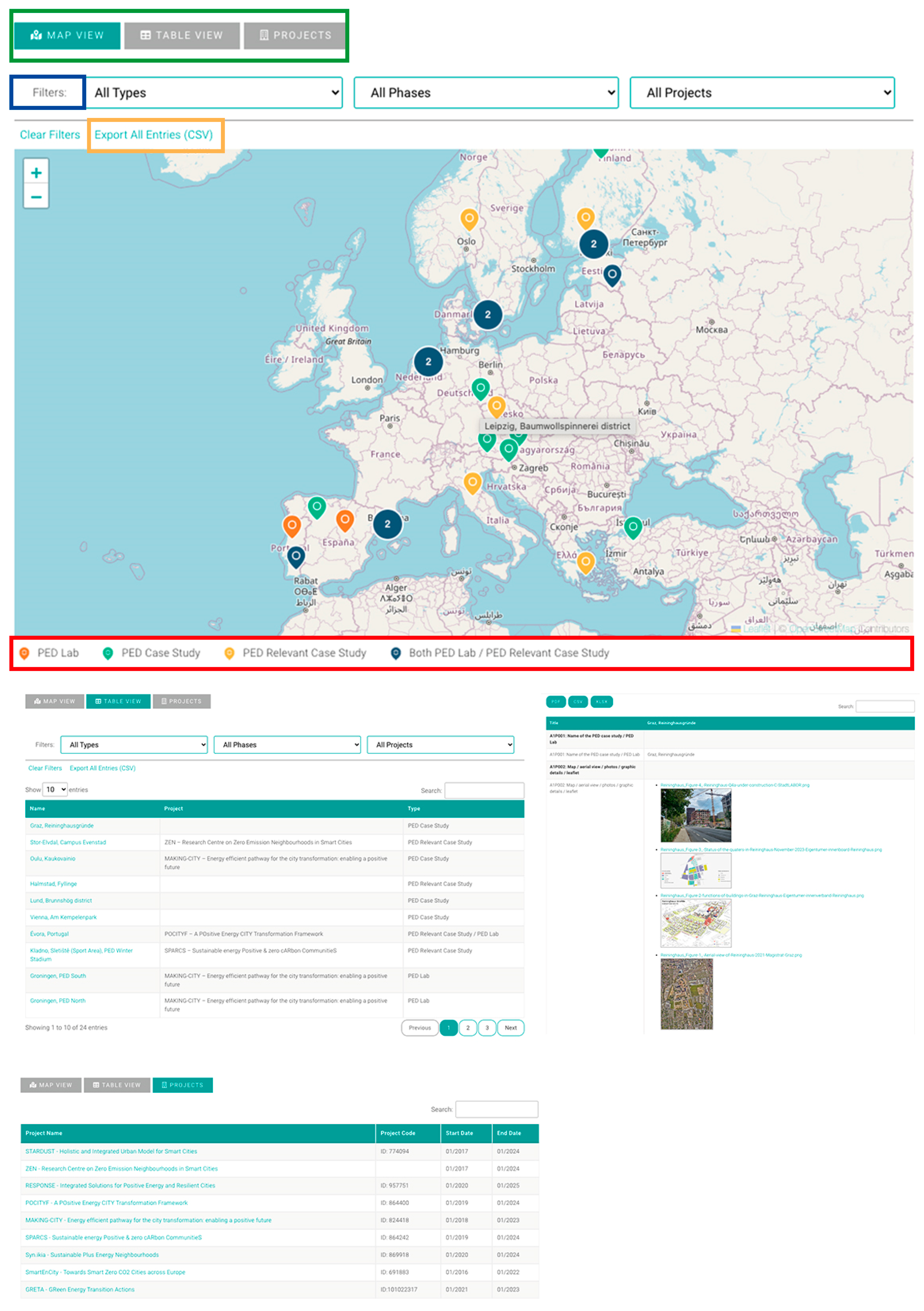Switch to the top Projects tab
Image resolution: width=924 pixels, height=1311 pixels.
(295, 35)
